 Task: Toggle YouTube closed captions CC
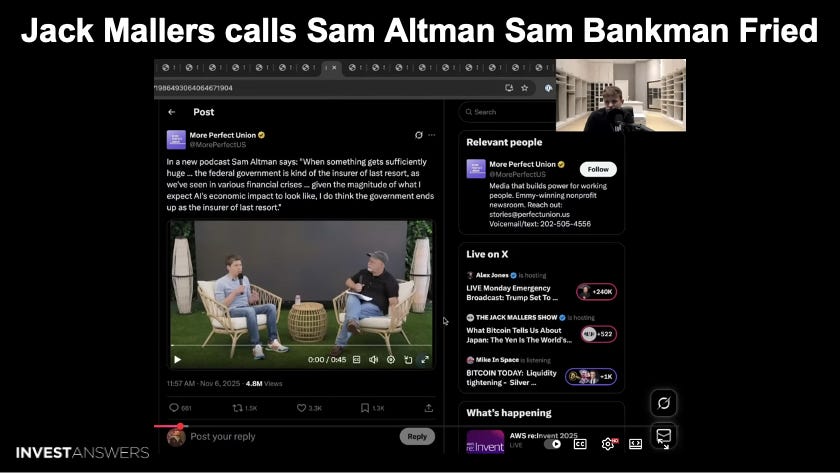pos(580,444)
